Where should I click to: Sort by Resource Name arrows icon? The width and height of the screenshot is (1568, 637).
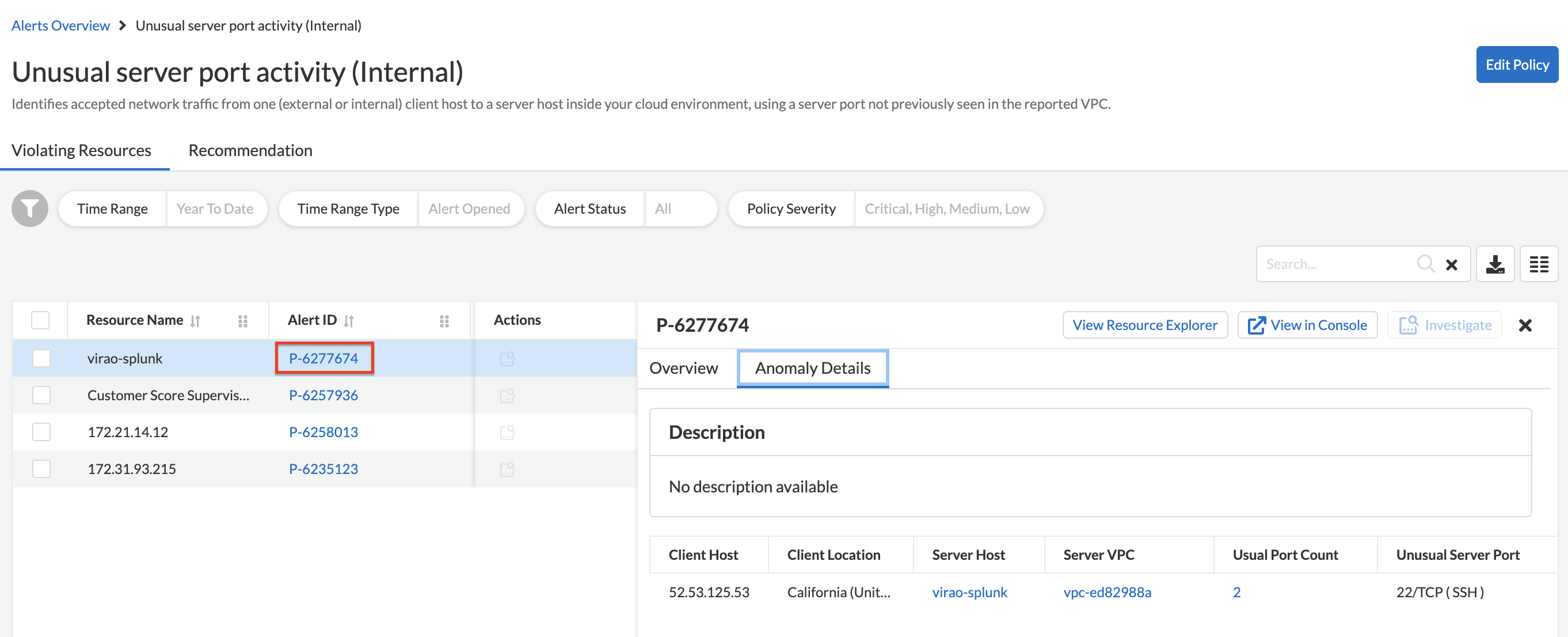pyautogui.click(x=195, y=321)
